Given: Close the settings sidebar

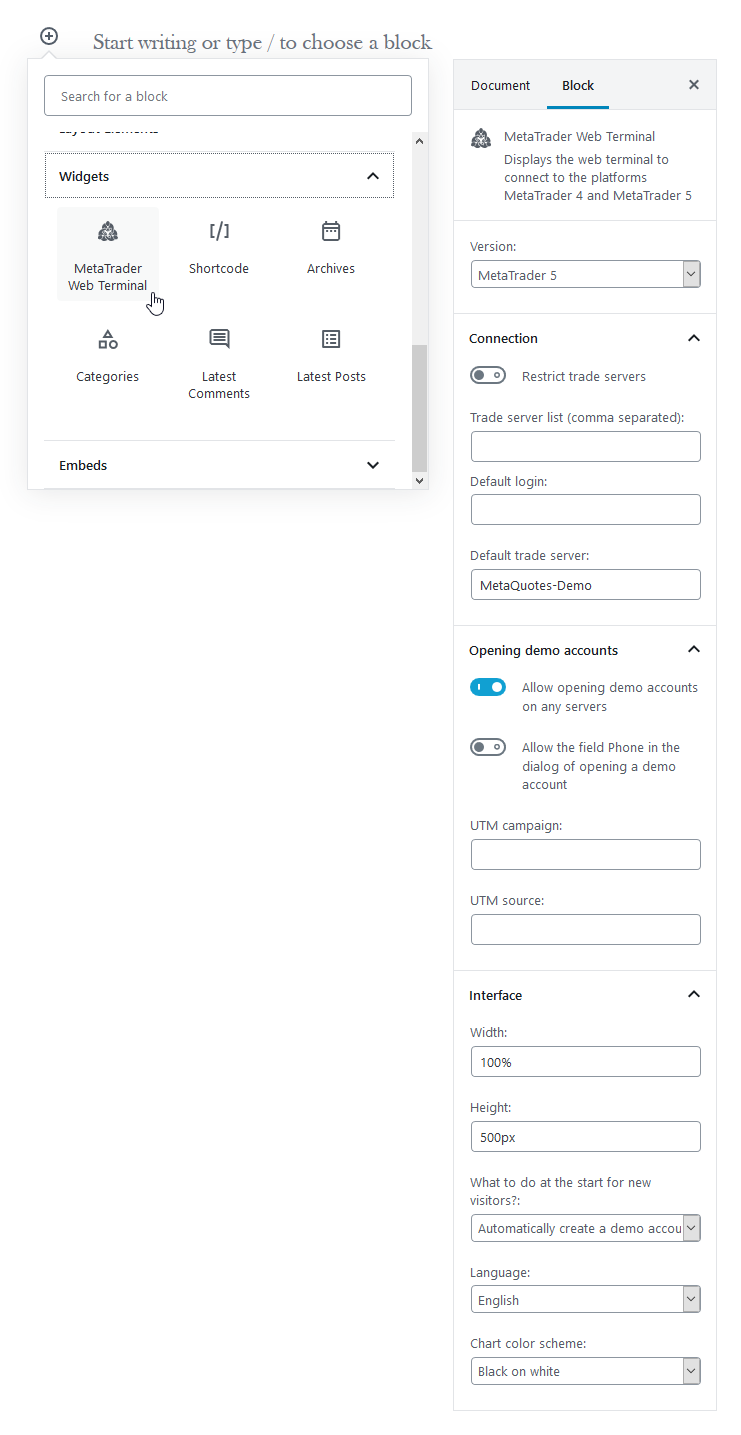Looking at the screenshot, I should pyautogui.click(x=694, y=85).
